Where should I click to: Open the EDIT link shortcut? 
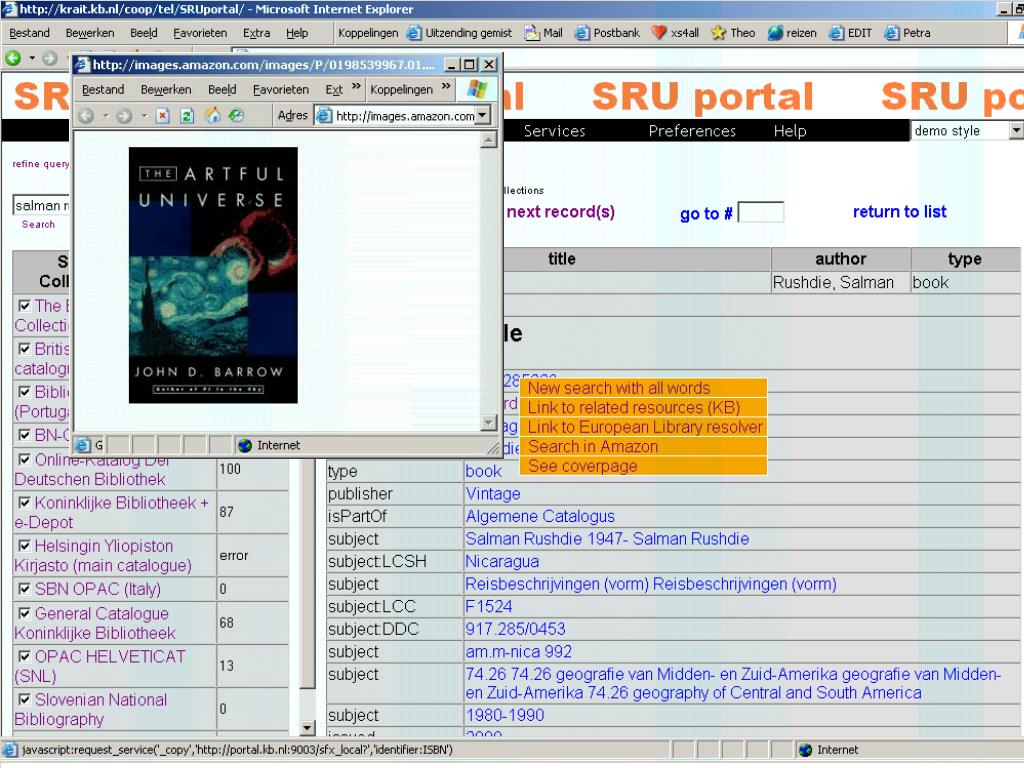click(850, 33)
